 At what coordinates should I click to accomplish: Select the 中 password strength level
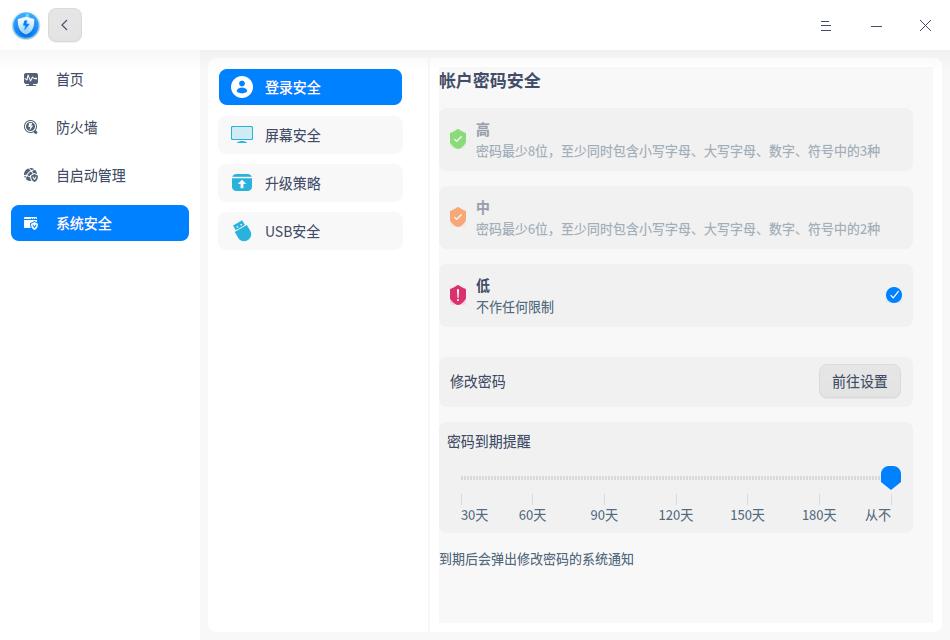coord(676,217)
